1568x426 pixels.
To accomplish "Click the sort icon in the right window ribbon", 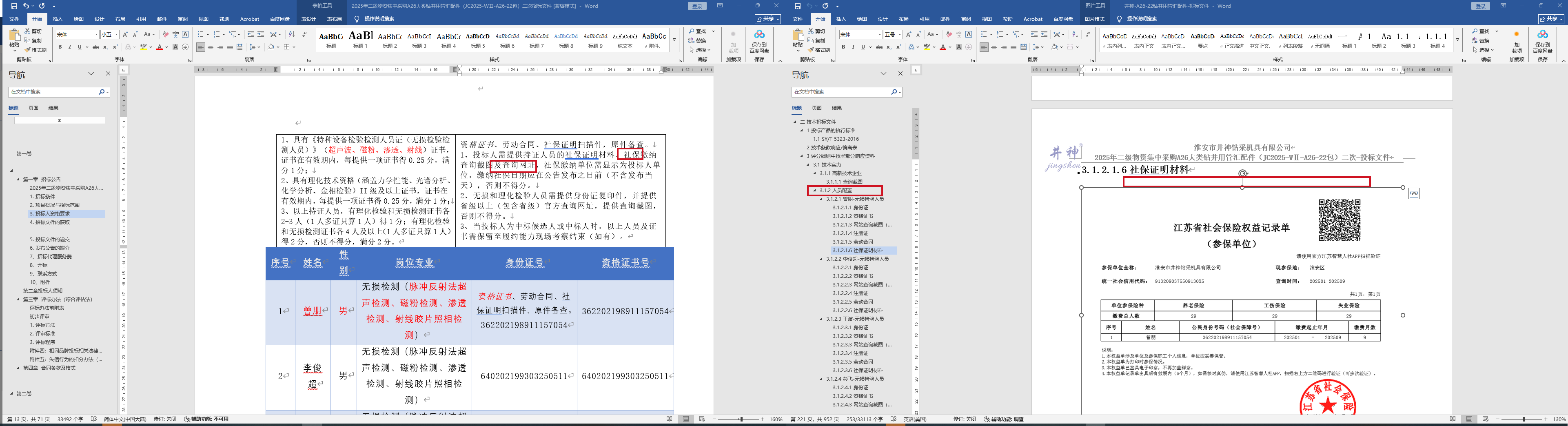I will click(1075, 34).
